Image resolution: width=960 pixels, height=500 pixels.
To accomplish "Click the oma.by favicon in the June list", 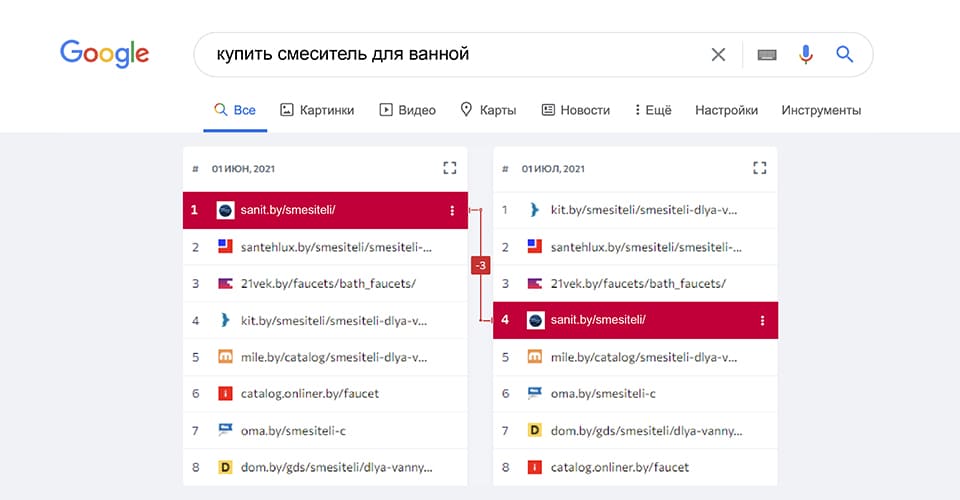I will point(225,430).
